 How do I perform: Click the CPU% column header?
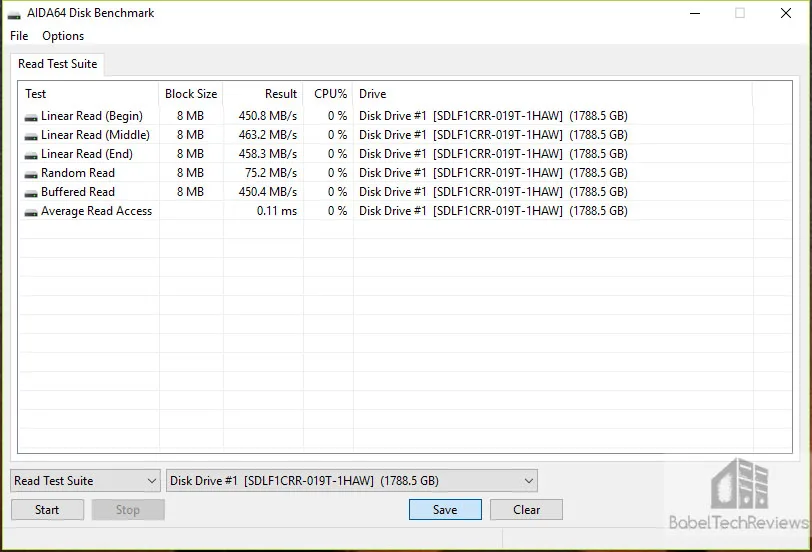pos(328,94)
